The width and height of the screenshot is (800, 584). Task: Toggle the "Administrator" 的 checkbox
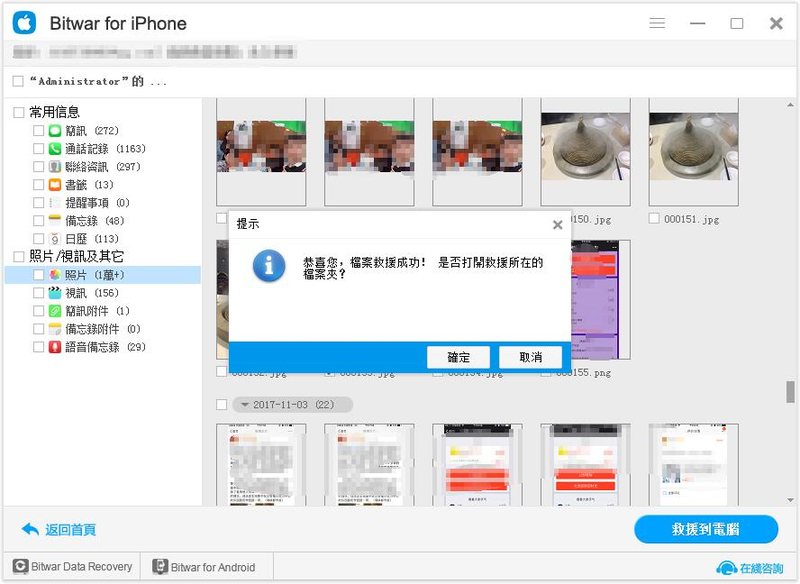pos(18,81)
